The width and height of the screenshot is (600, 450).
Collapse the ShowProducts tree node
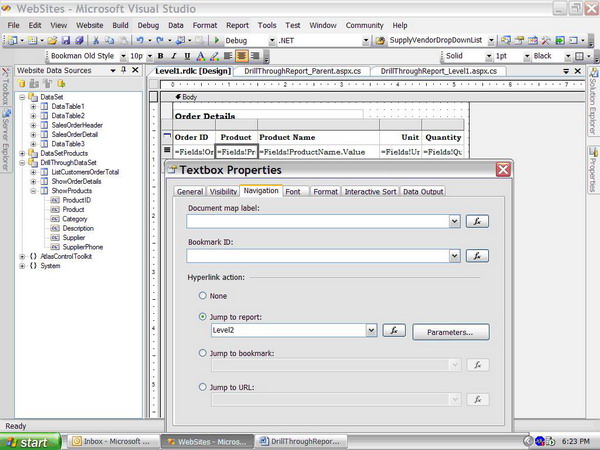click(33, 191)
